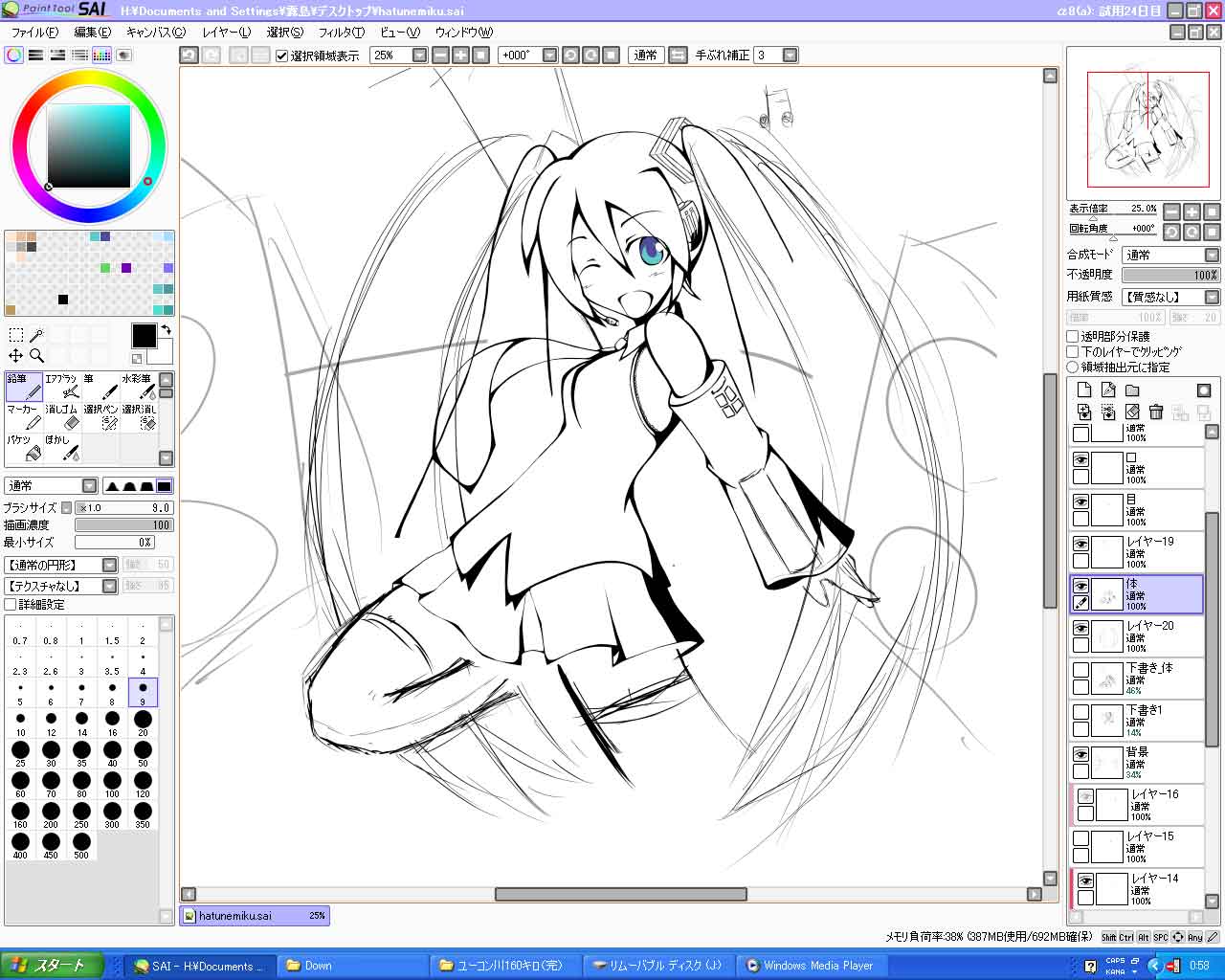Open the テクスチャなし brush texture dropdown
Image resolution: width=1225 pixels, height=980 pixels.
tap(61, 586)
